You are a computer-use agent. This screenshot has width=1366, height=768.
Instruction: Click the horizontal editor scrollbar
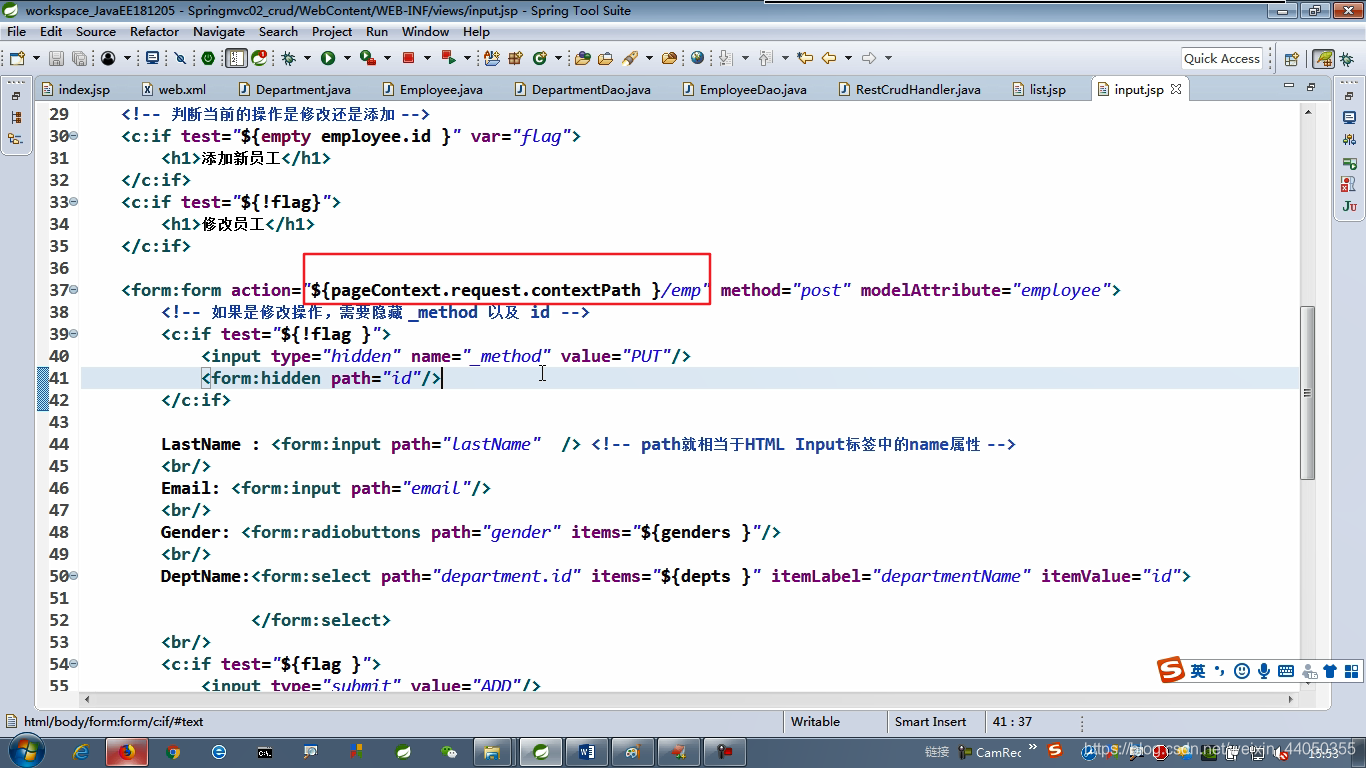pos(690,699)
